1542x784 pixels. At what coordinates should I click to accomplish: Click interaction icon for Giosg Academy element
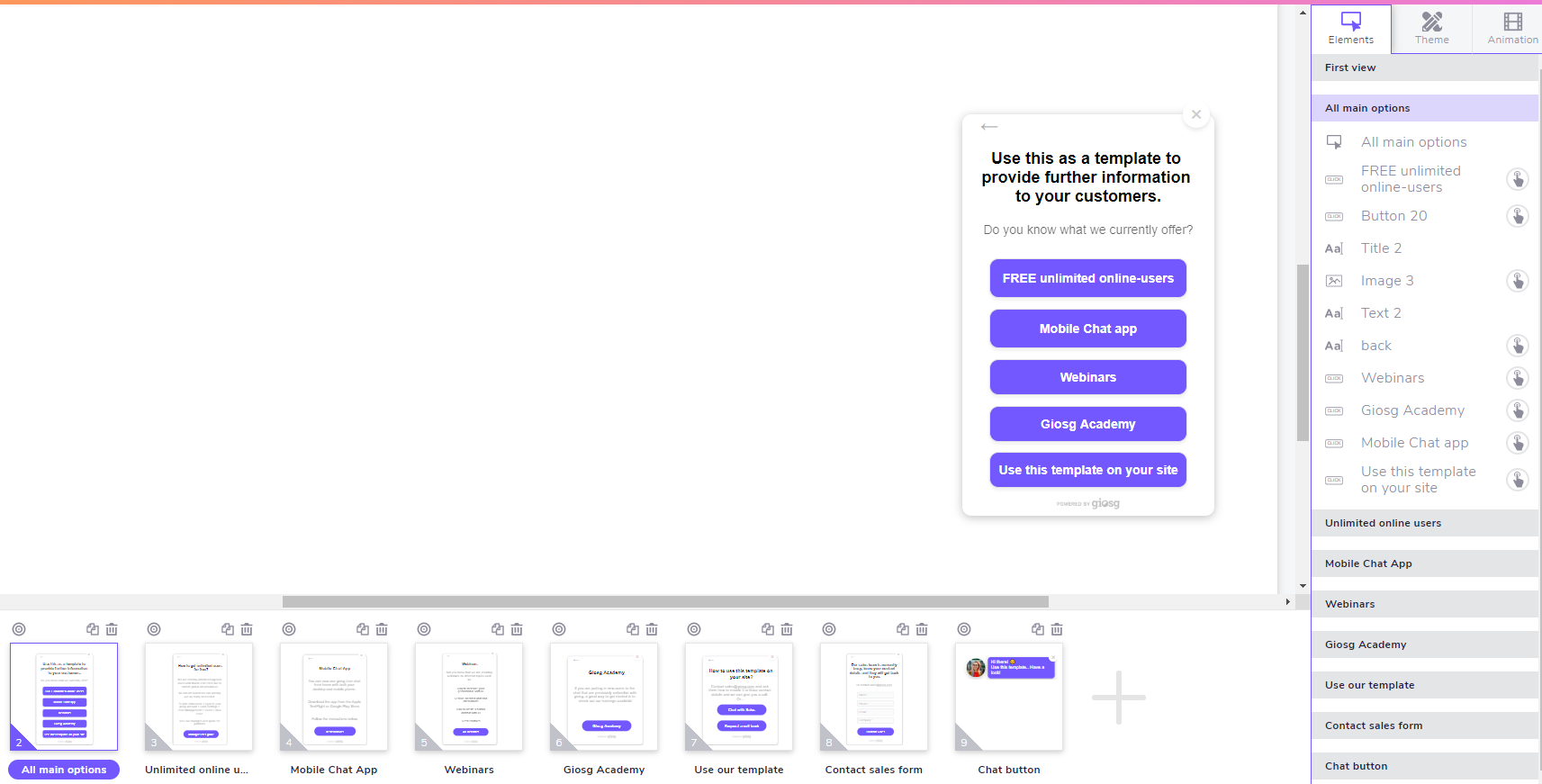(x=1518, y=410)
